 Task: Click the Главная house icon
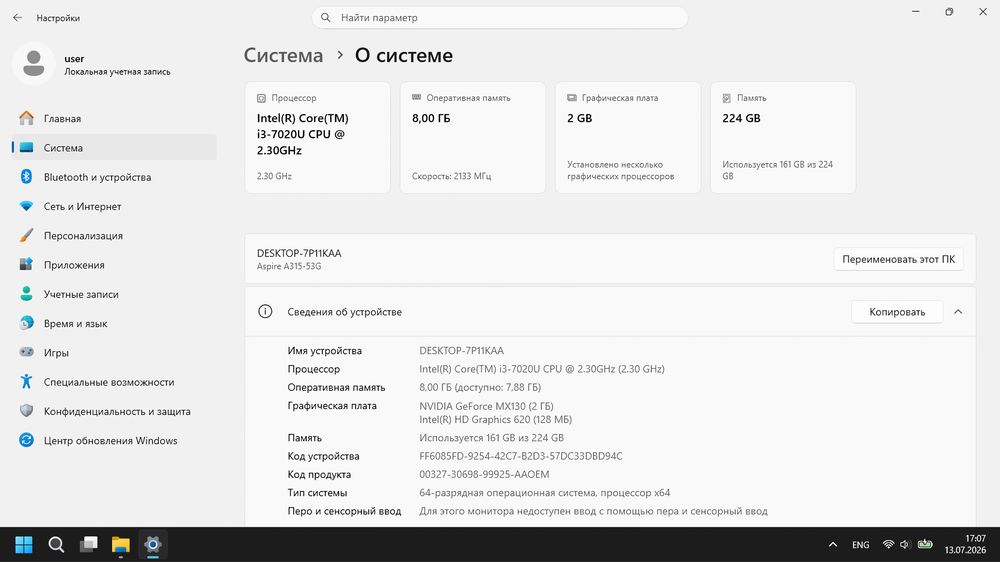tap(26, 118)
